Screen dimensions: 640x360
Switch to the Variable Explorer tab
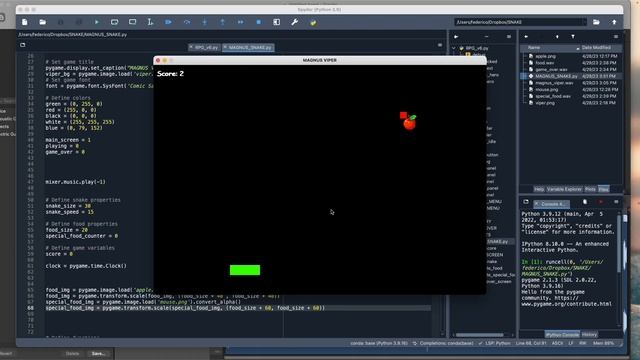tap(564, 189)
